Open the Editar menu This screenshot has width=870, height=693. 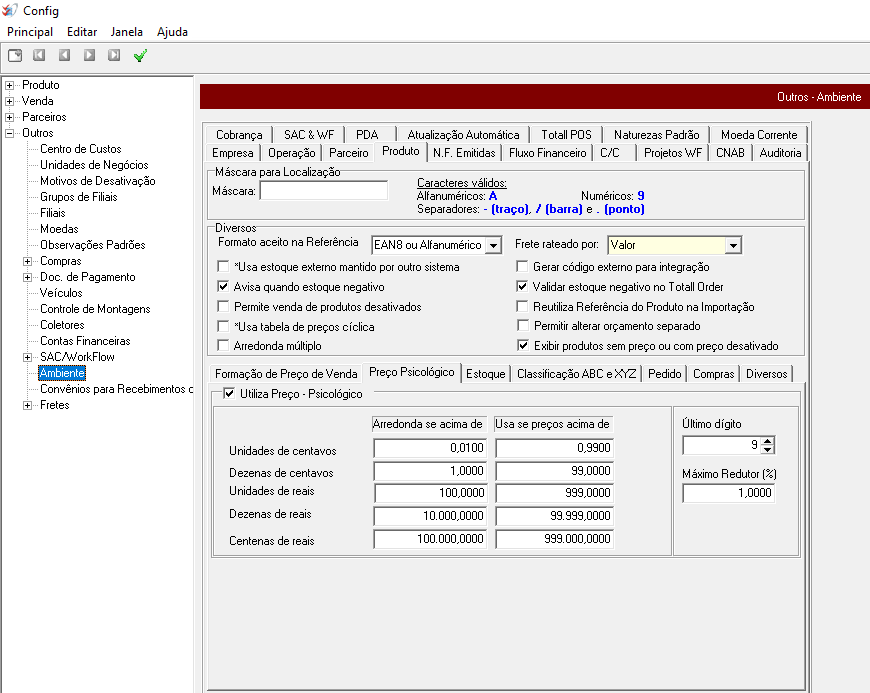click(x=82, y=32)
